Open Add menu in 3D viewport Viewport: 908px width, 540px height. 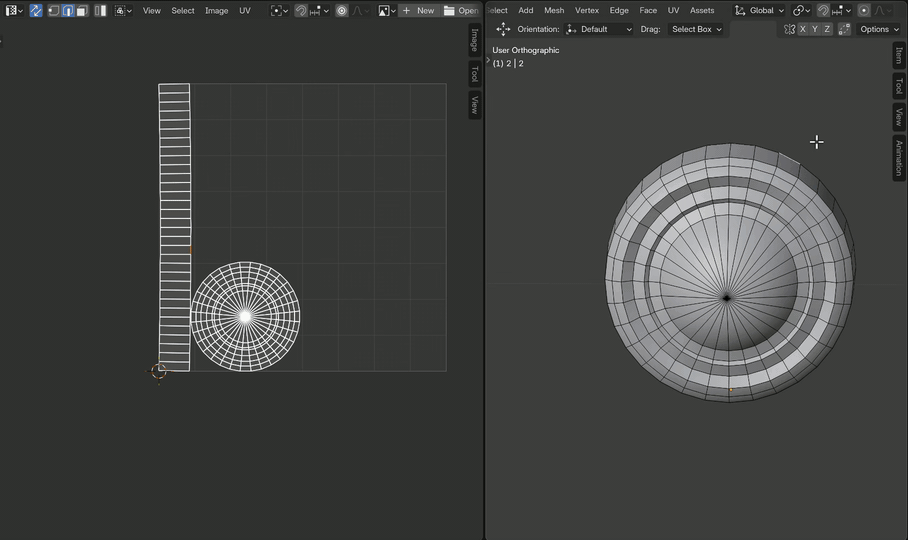coord(526,10)
